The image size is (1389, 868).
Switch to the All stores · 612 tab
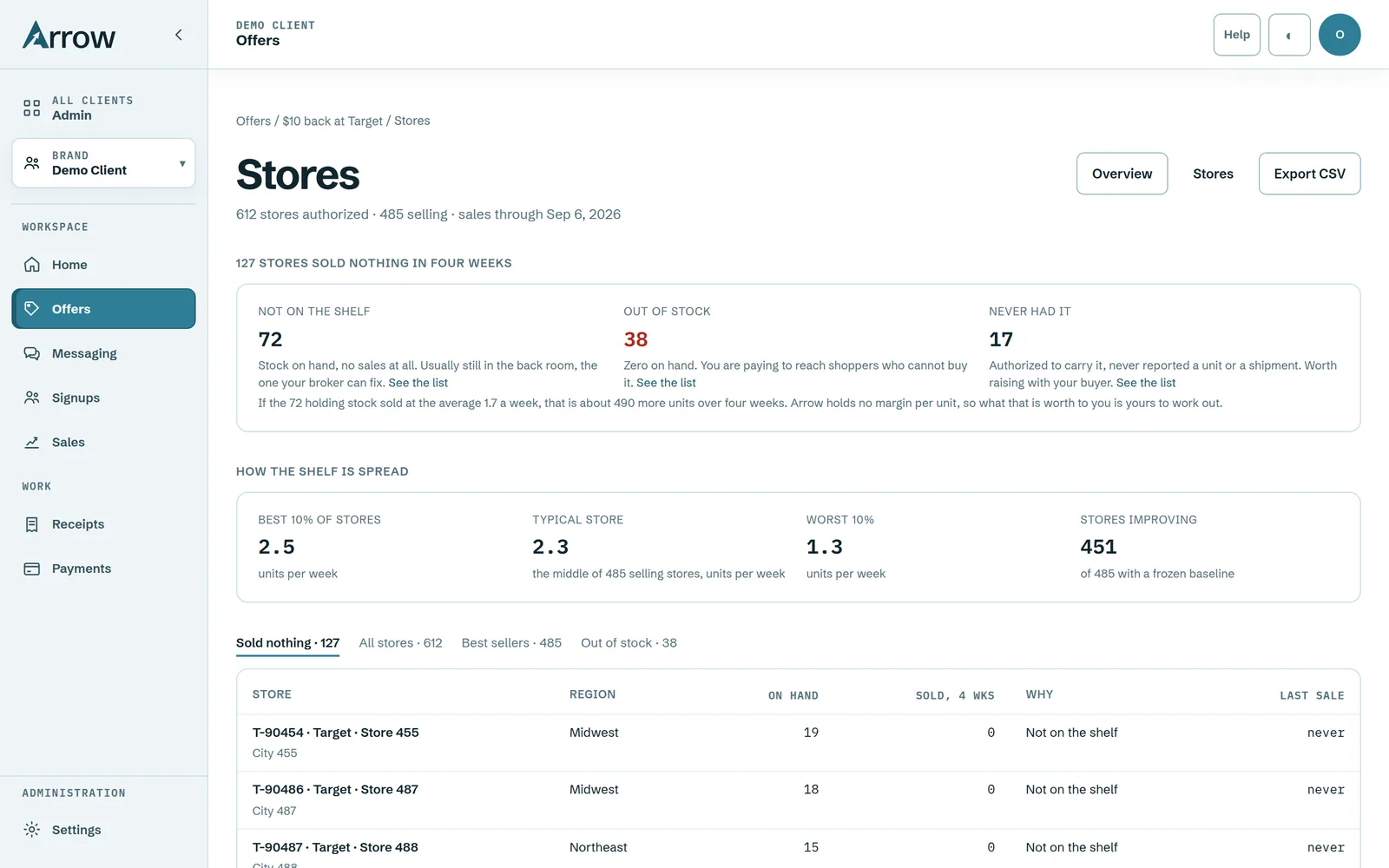coord(400,643)
